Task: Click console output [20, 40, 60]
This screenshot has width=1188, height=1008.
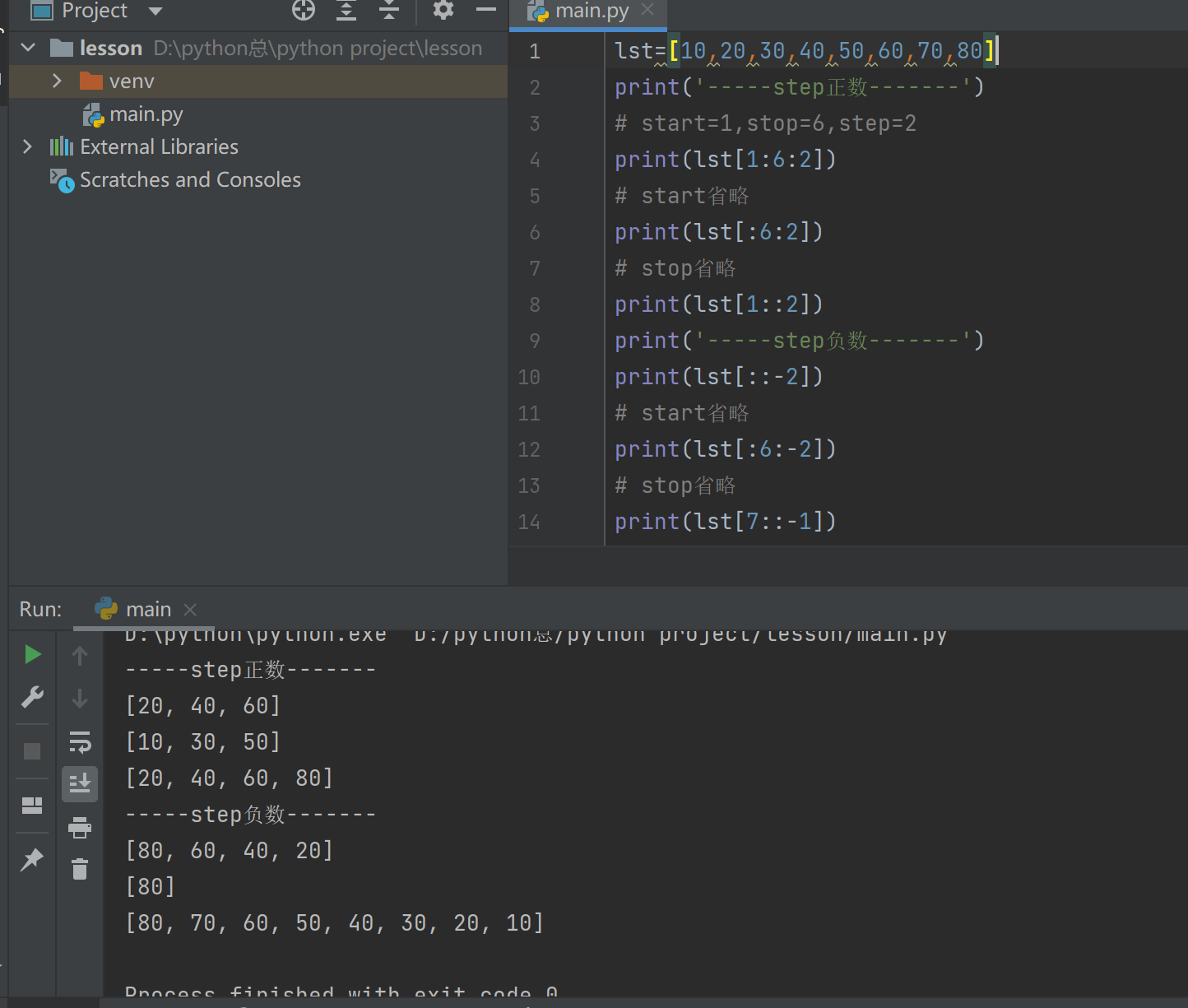Action: [203, 706]
